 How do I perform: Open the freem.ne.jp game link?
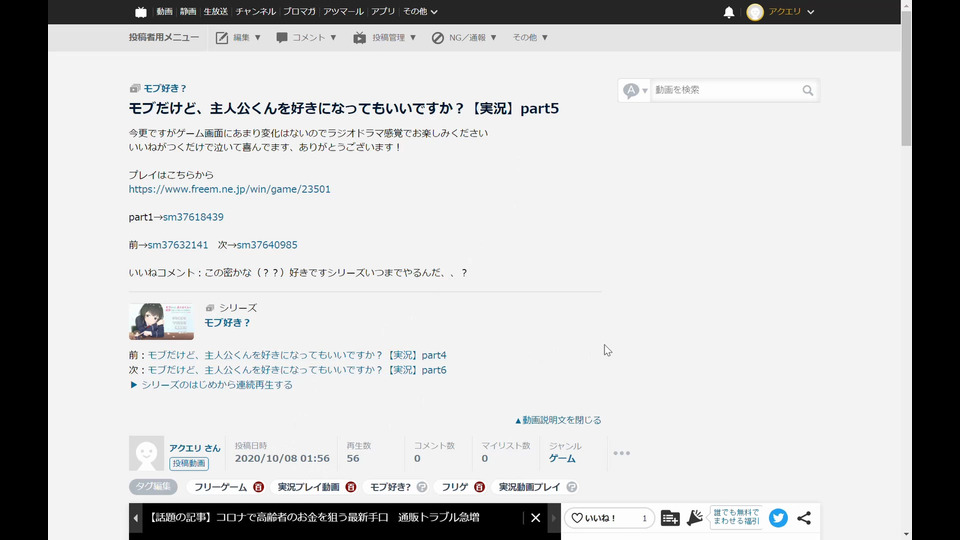(x=230, y=189)
